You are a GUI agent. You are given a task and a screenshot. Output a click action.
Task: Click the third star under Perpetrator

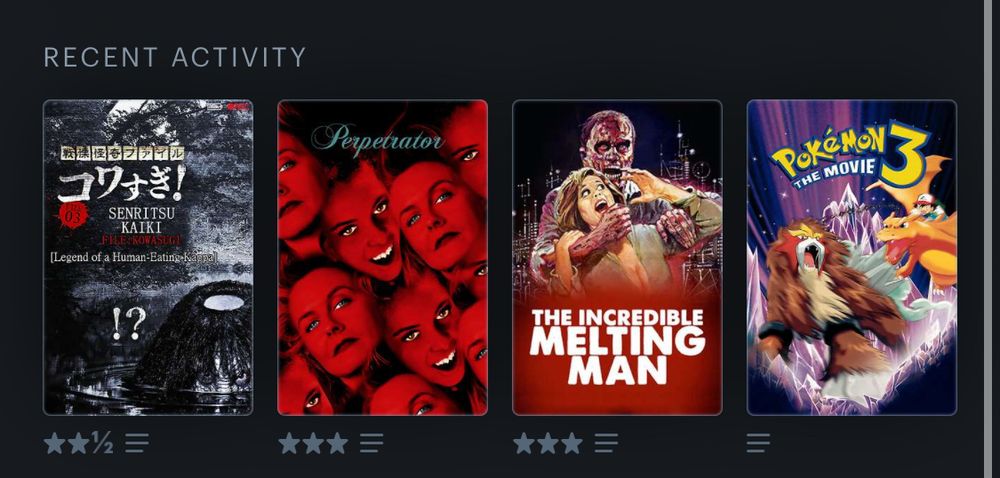pos(337,443)
